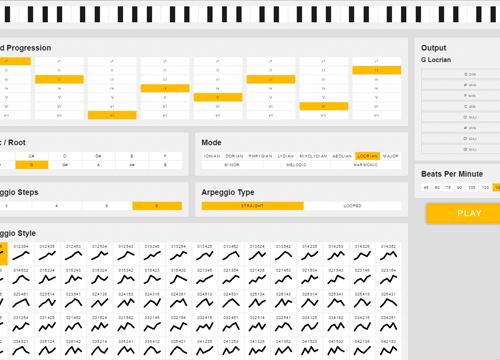Select arpeggio style 031425
This screenshot has width=500, height=360.
(47, 325)
